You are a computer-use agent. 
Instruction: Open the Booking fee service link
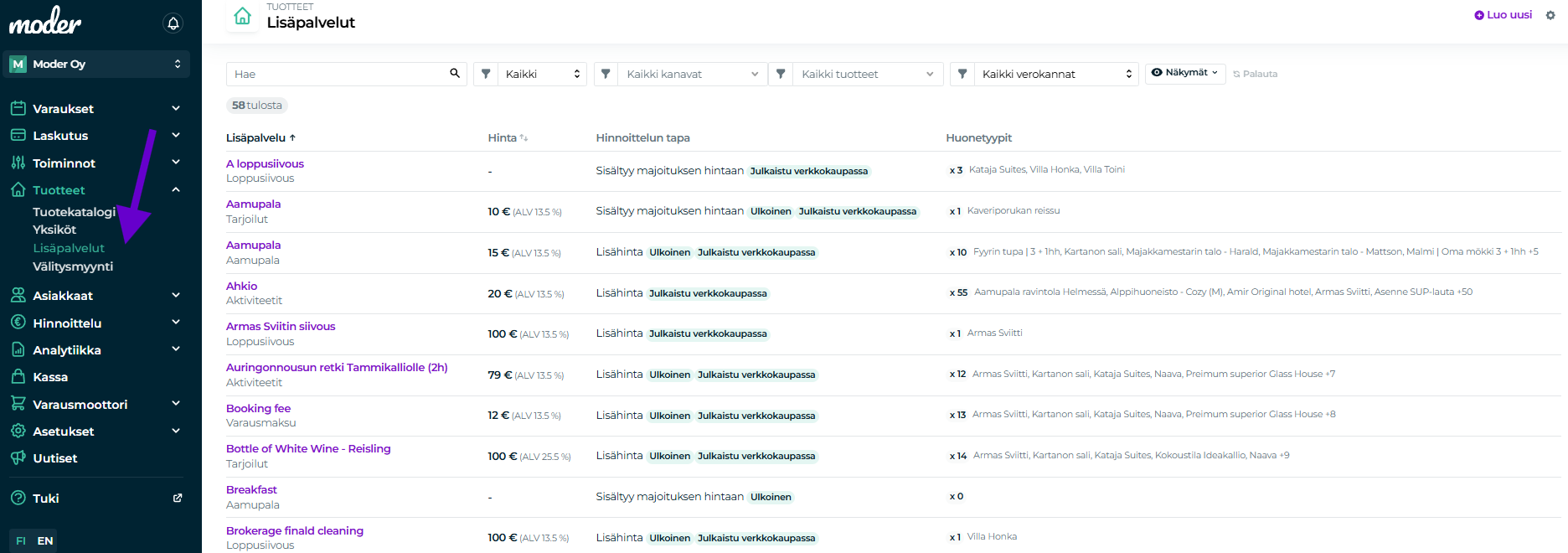(258, 408)
